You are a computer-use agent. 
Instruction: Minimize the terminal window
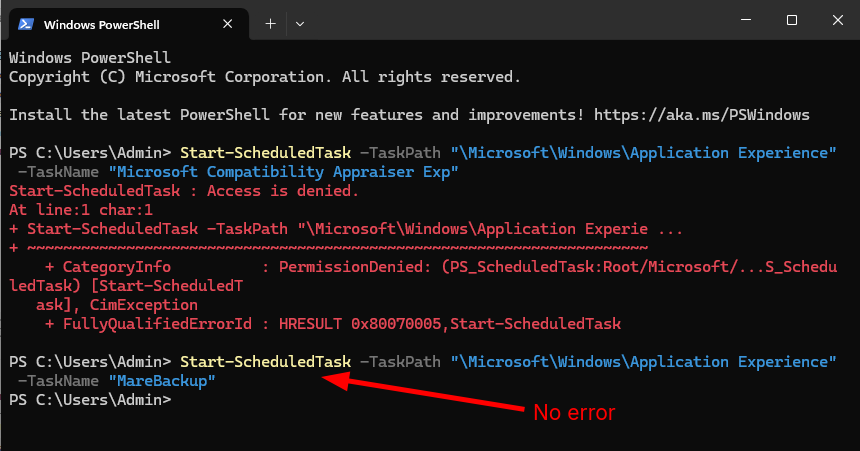point(746,20)
